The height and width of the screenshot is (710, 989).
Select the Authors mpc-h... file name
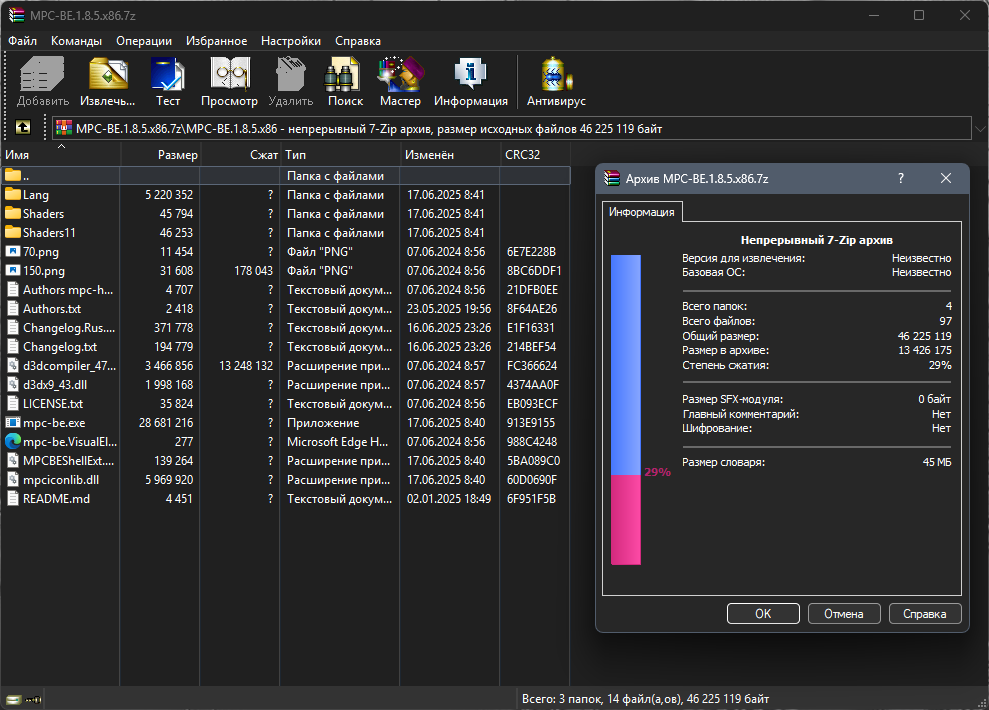68,290
